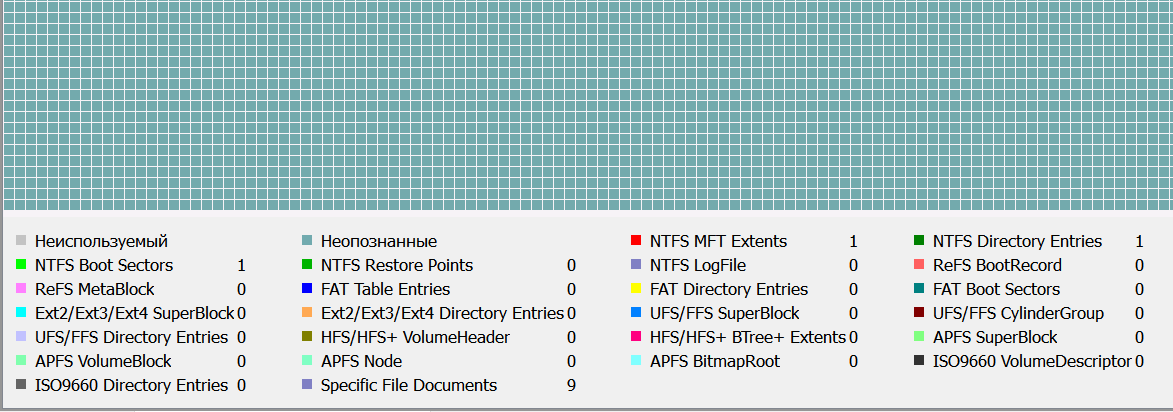Click the 'ReFS BootRecord' label
Image resolution: width=1173 pixels, height=412 pixels.
pos(997,265)
